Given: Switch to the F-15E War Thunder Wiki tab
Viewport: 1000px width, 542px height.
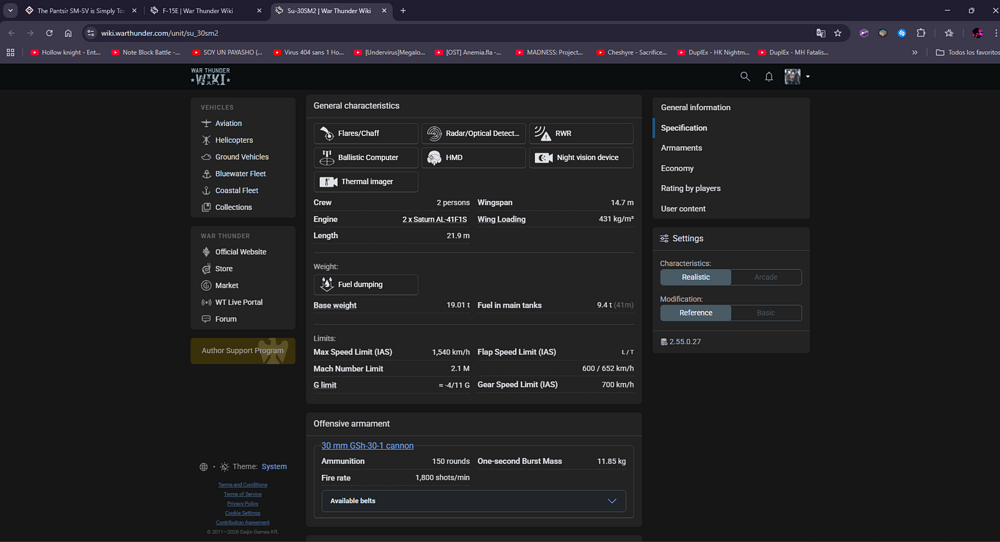Looking at the screenshot, I should pyautogui.click(x=203, y=10).
